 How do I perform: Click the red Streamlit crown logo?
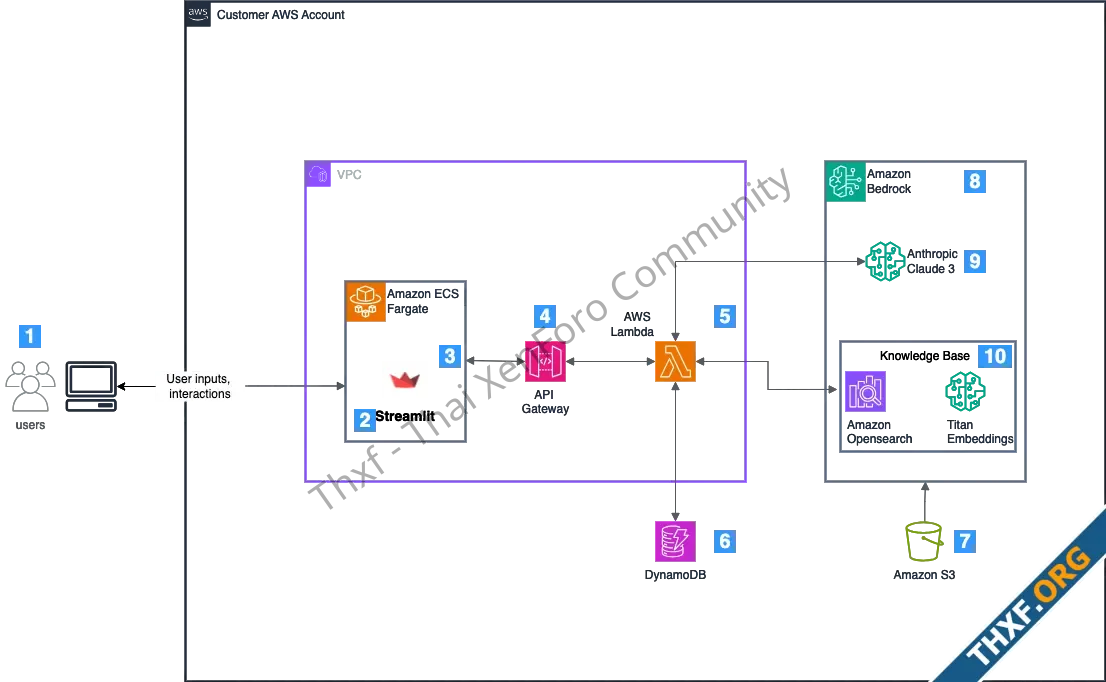(x=405, y=379)
